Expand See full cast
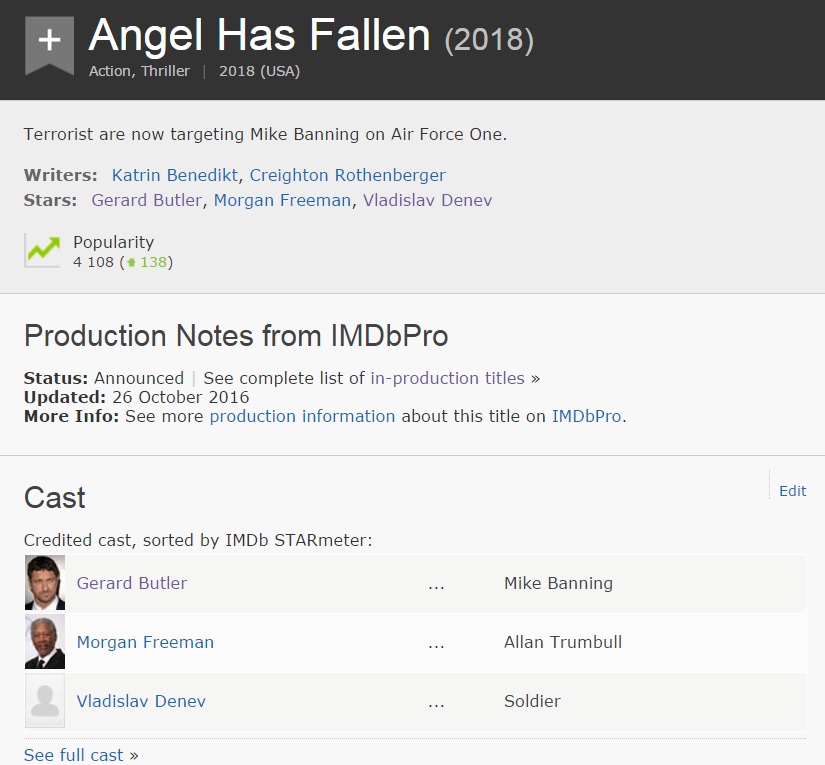Image resolution: width=825 pixels, height=765 pixels. tap(74, 755)
